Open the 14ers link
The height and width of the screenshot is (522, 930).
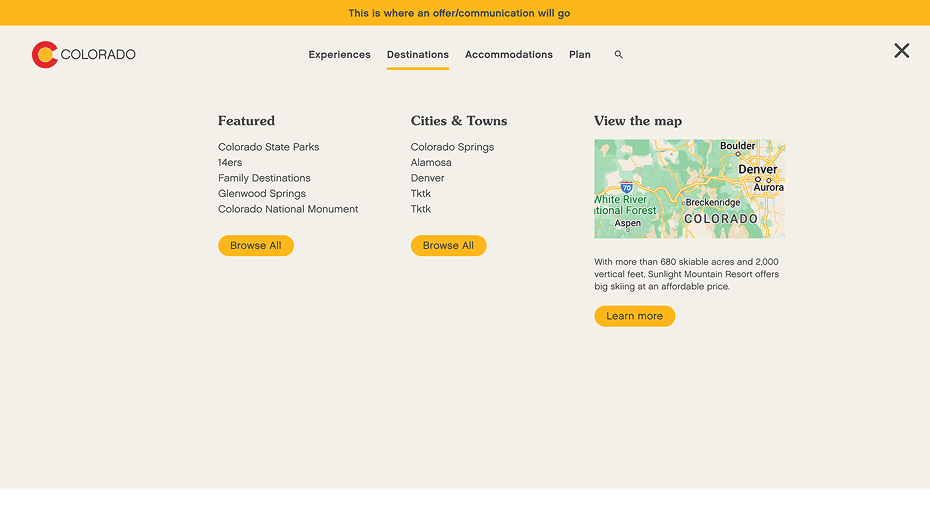(x=230, y=163)
